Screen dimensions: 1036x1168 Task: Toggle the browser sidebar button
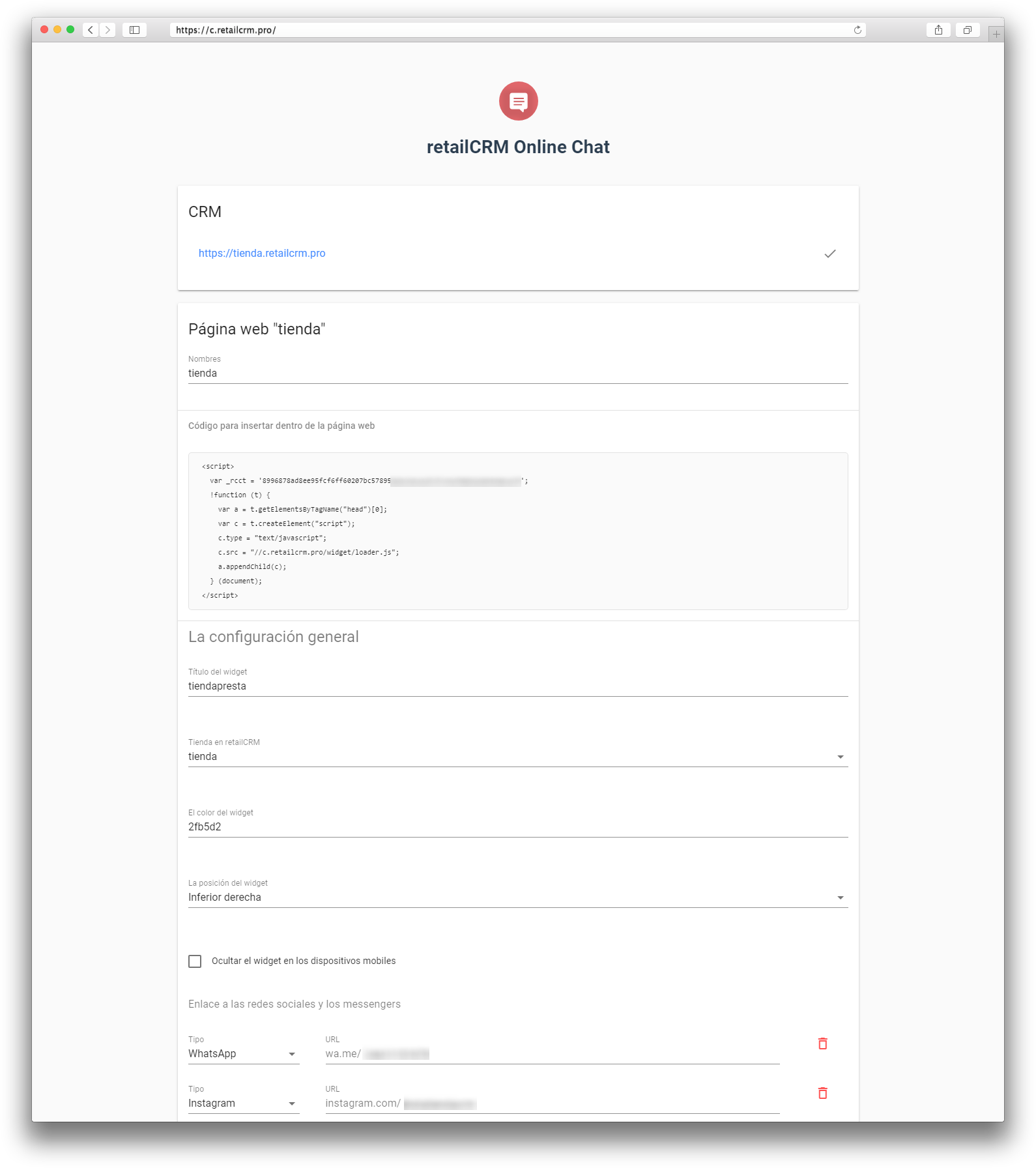134,30
